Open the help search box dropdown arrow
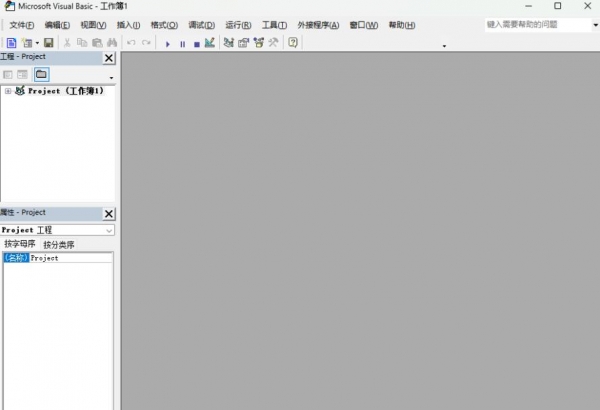This screenshot has width=600, height=410. click(595, 25)
